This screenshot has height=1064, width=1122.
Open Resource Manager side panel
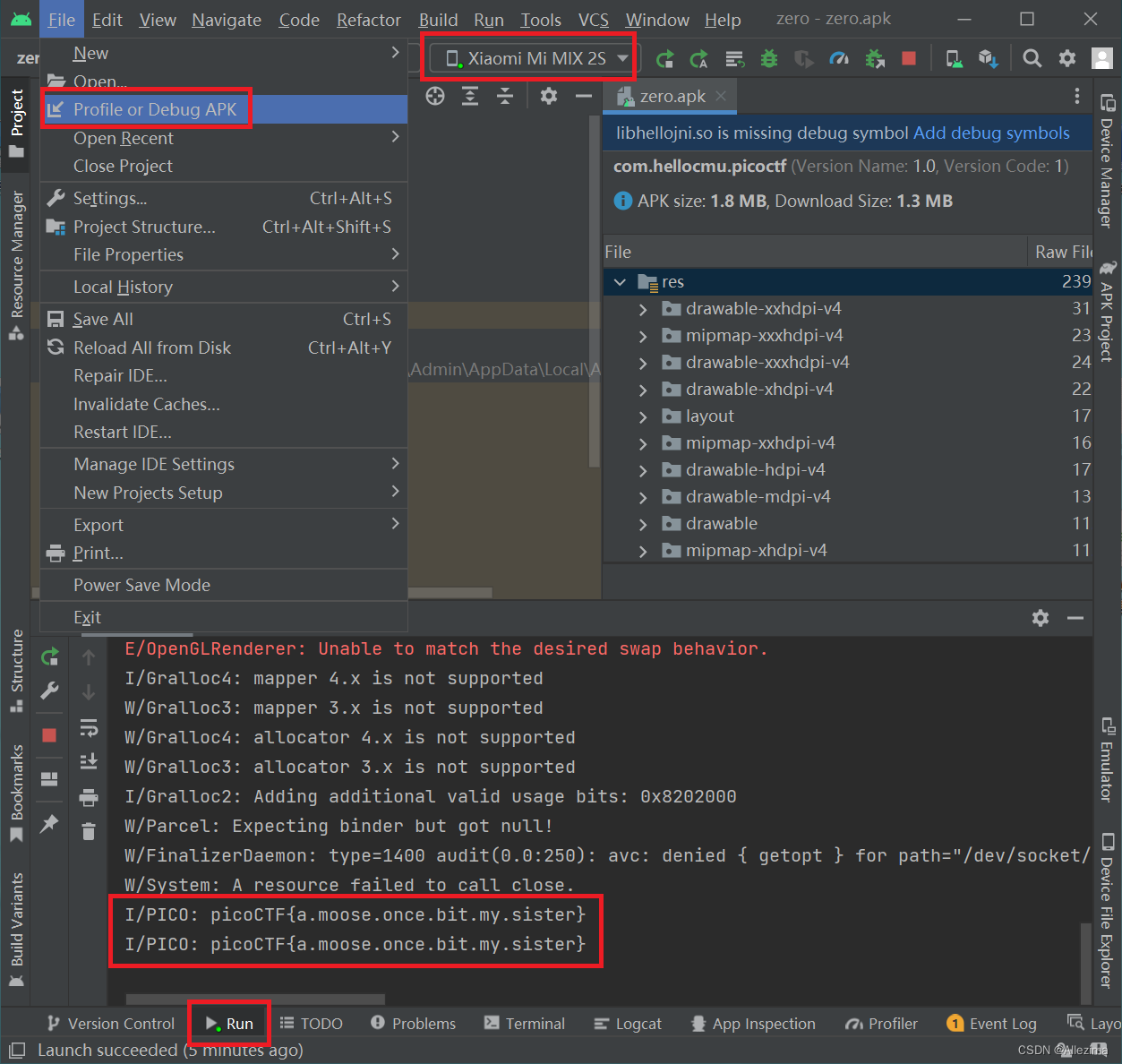tap(16, 264)
